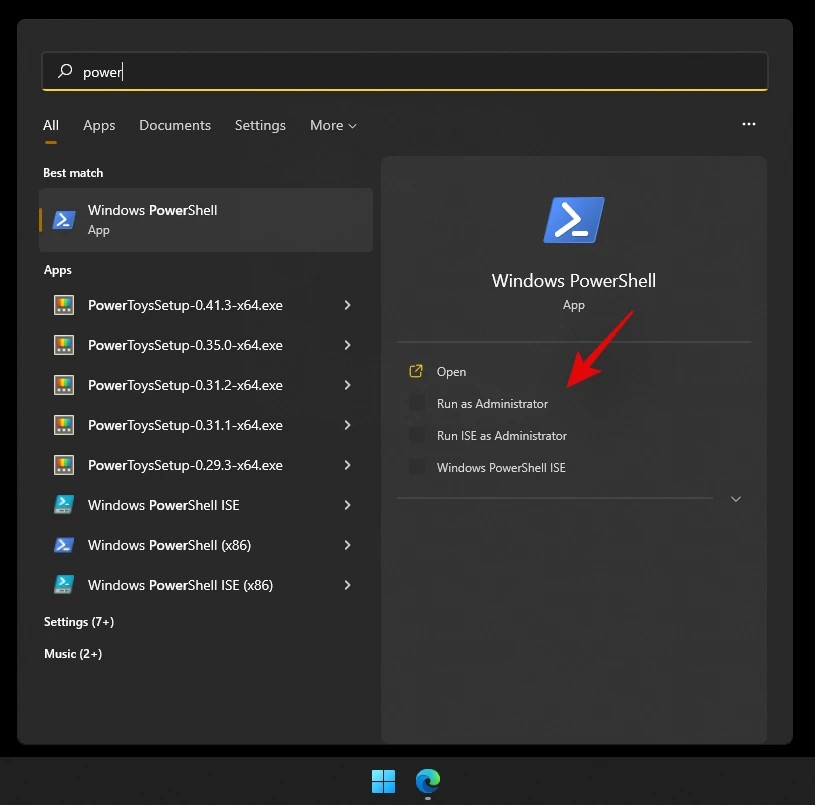Viewport: 815px width, 805px height.
Task: Choose Open in the preview pane
Action: coord(451,372)
